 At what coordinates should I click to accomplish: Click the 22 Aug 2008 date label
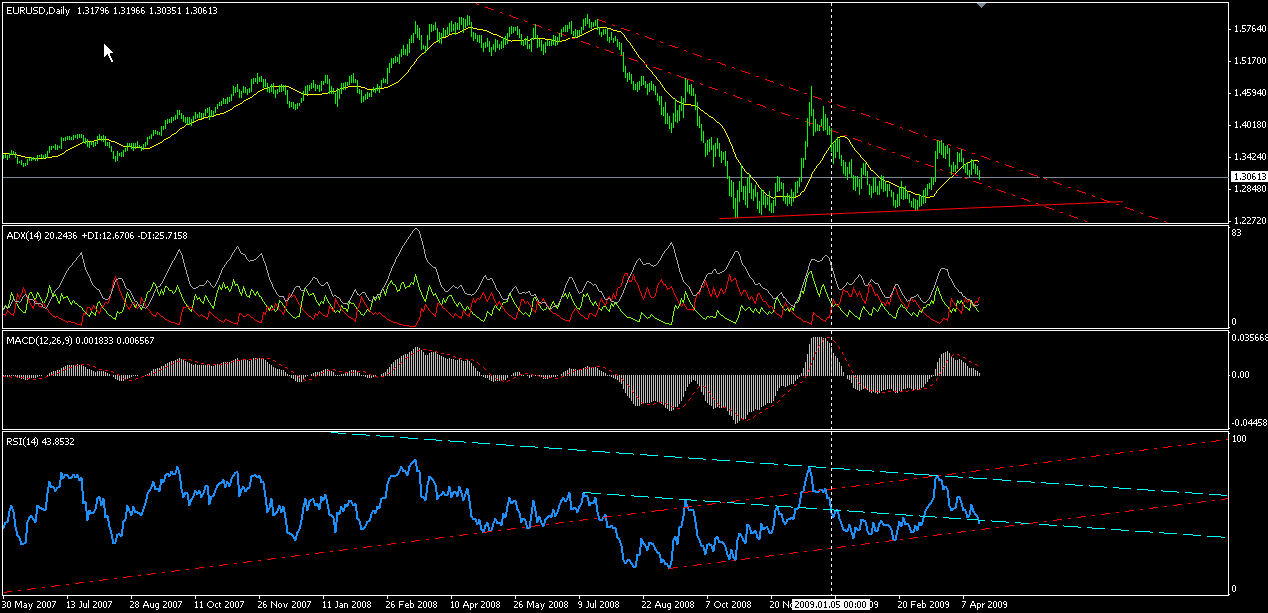[x=669, y=604]
